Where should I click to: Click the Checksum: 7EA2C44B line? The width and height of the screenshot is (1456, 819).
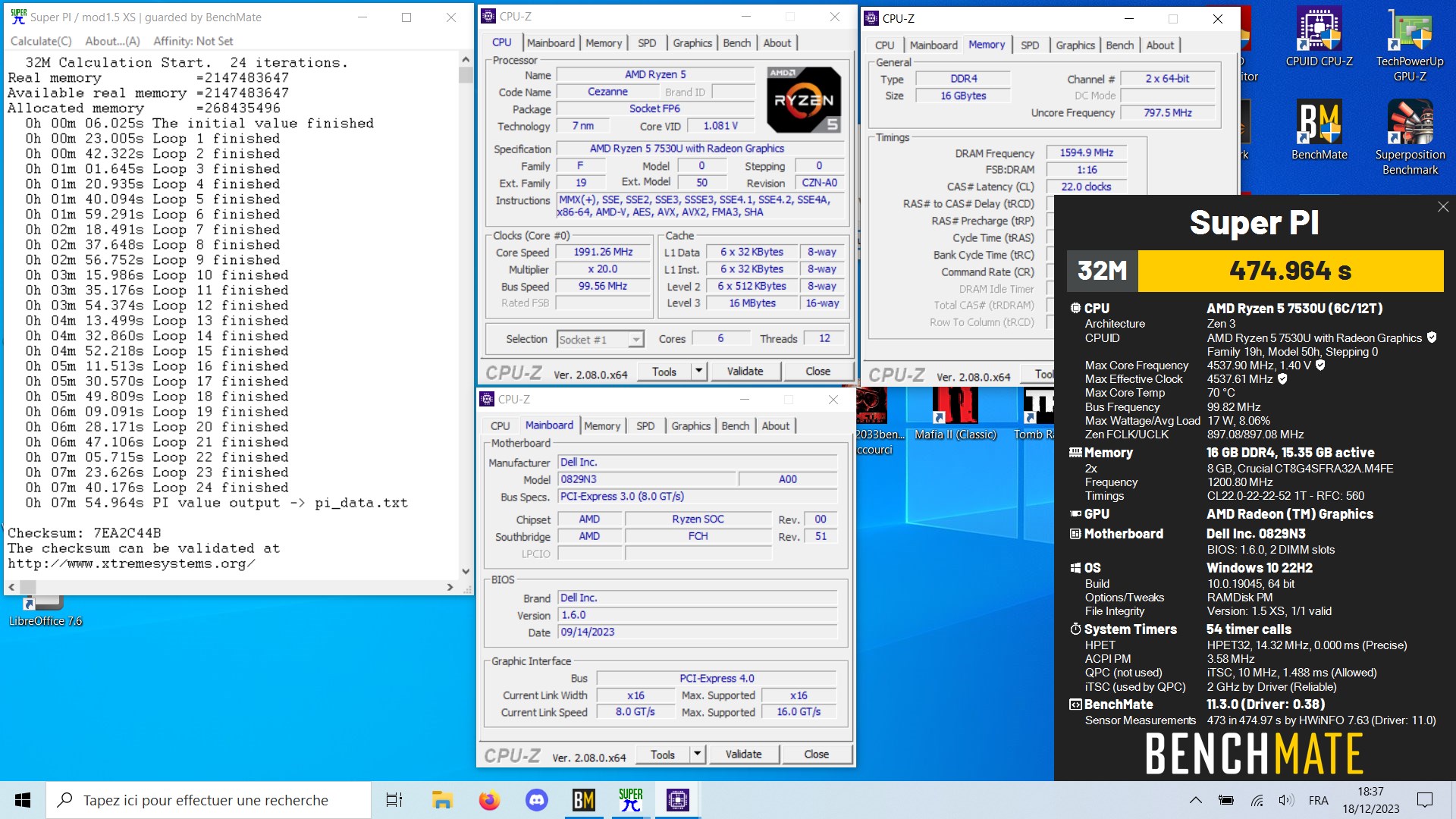84,533
